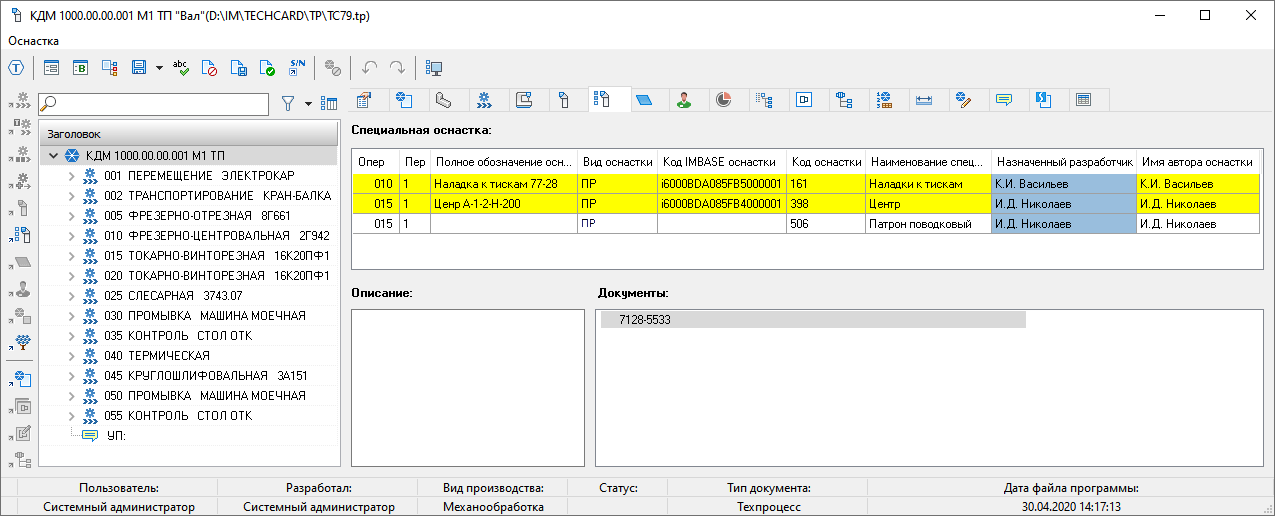Select the 7128-5533 document entry

pyautogui.click(x=645, y=320)
